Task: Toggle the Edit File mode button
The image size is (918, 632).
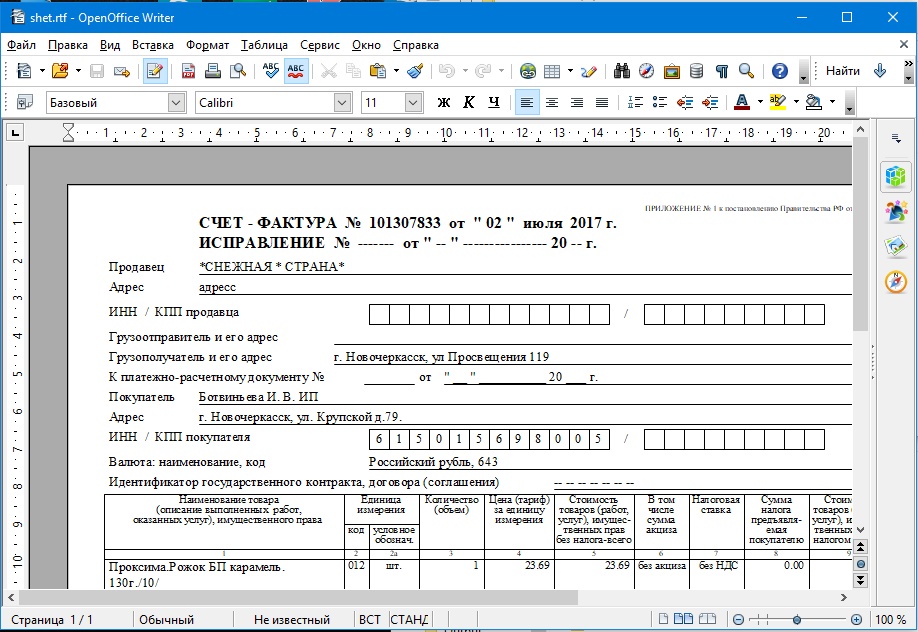Action: click(x=155, y=71)
